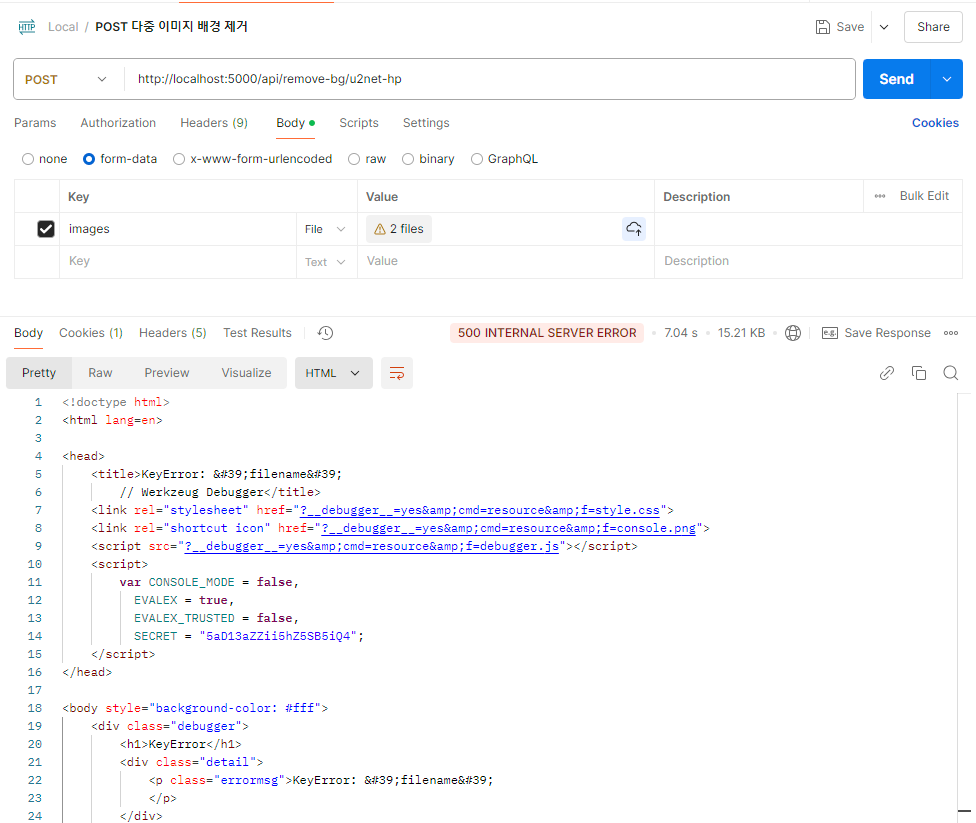The image size is (976, 823).
Task: Open the Params tab
Action: click(x=35, y=123)
